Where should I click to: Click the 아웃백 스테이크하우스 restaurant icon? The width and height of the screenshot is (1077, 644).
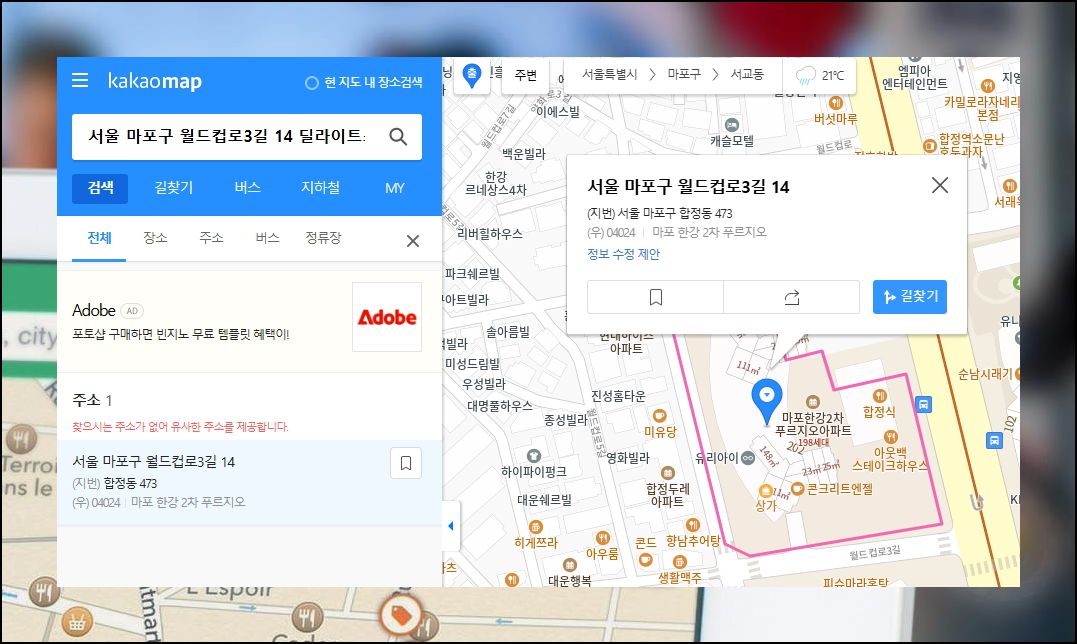(891, 437)
